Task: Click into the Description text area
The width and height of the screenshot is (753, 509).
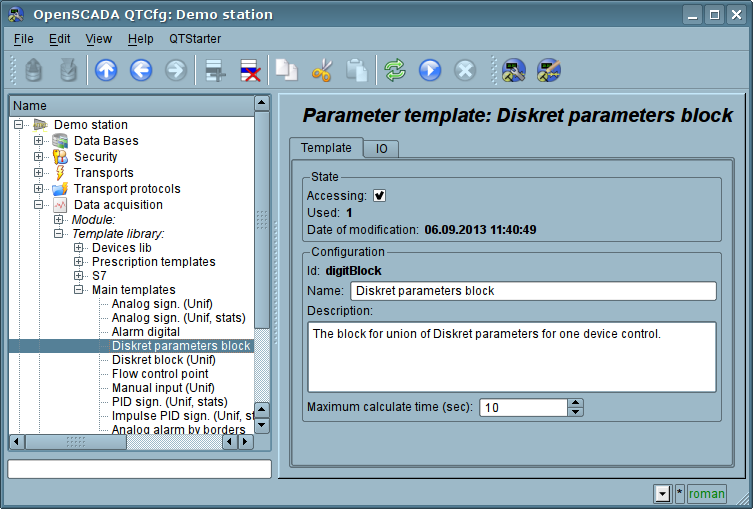Action: point(511,357)
